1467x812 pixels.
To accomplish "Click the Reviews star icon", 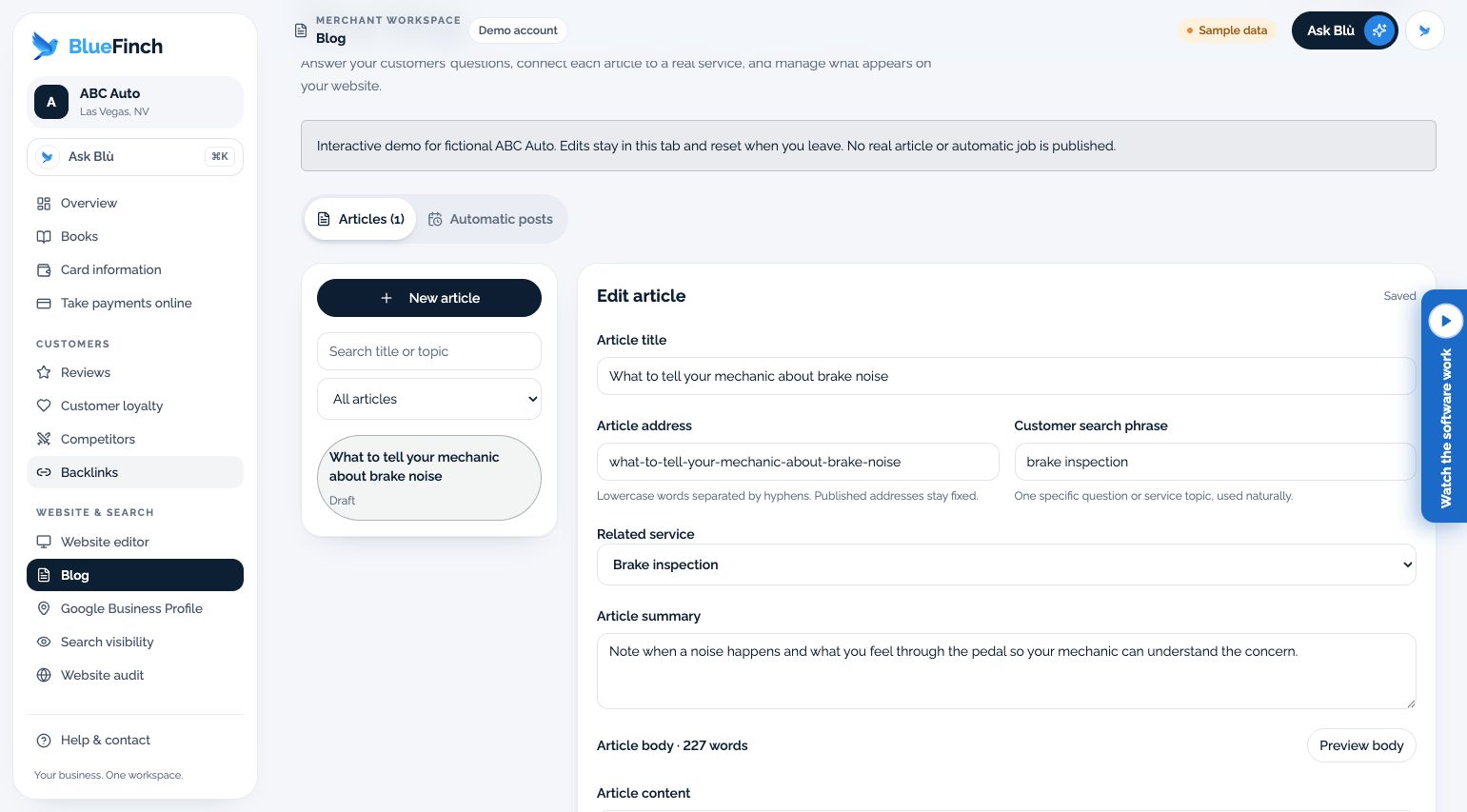I will (x=44, y=372).
